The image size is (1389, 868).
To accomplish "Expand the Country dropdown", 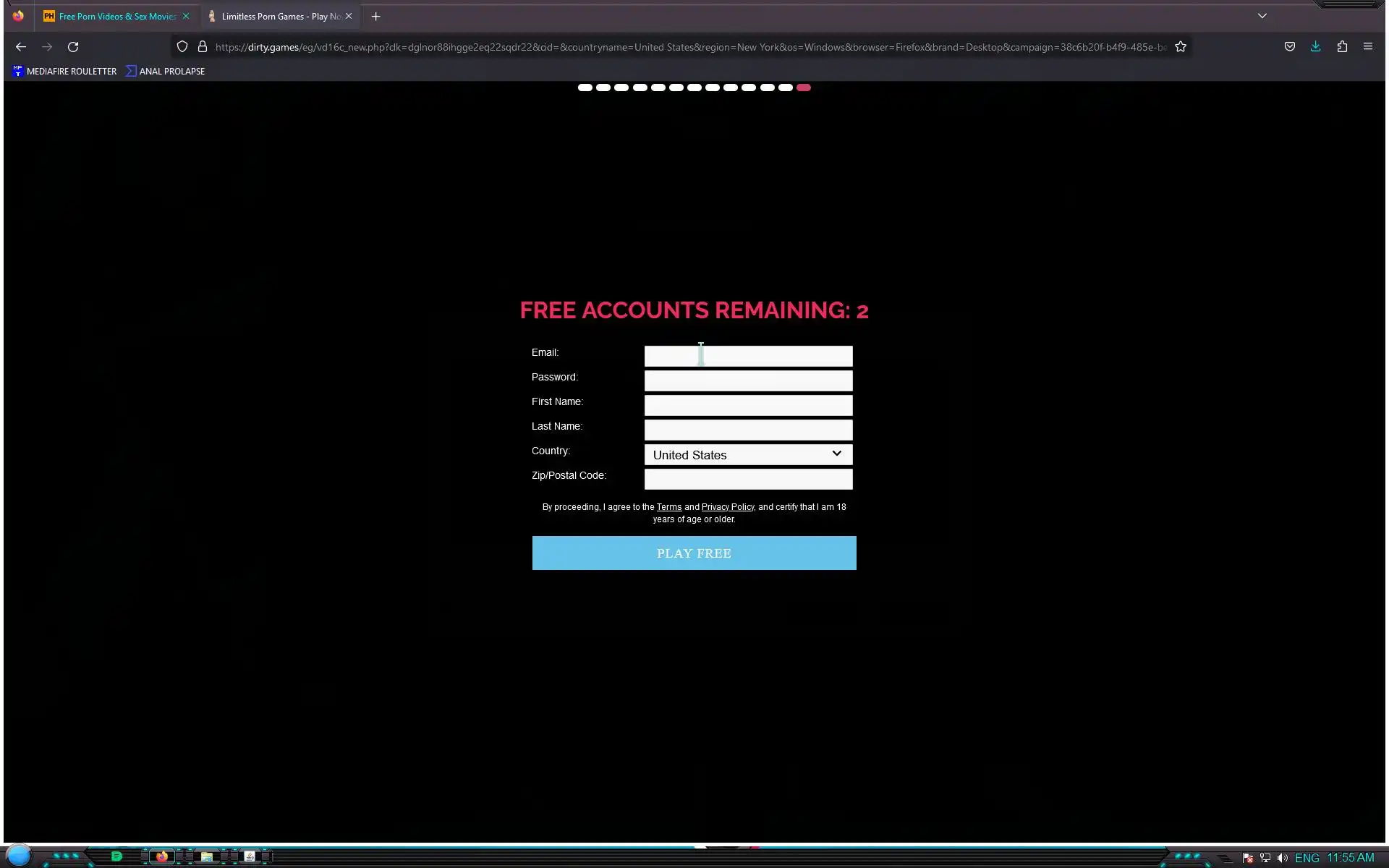I will click(748, 454).
